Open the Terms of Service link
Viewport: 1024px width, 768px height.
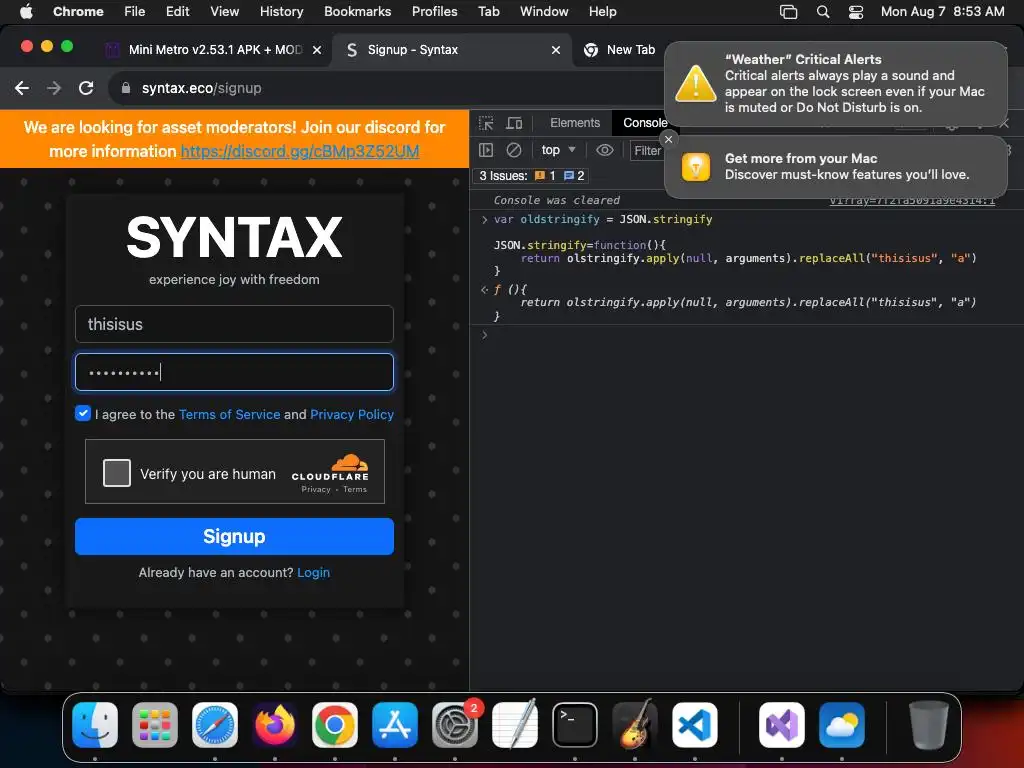pyautogui.click(x=229, y=414)
